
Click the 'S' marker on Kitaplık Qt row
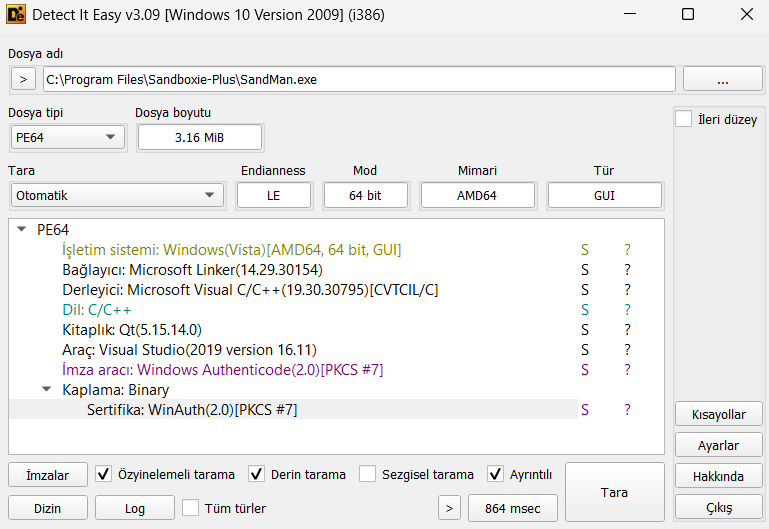pyautogui.click(x=585, y=330)
